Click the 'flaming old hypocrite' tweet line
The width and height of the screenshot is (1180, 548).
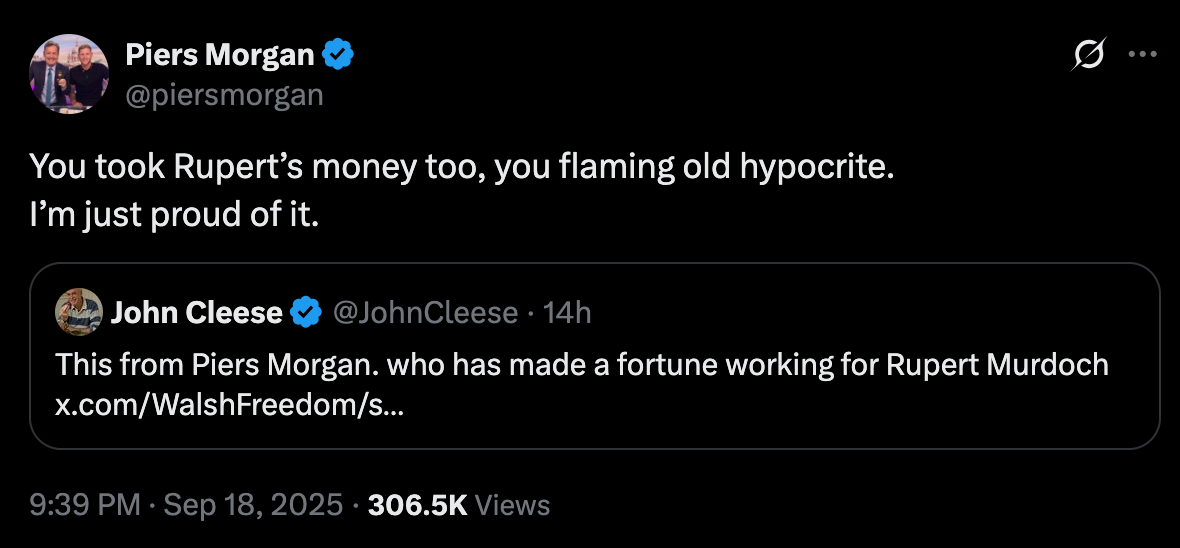(x=460, y=166)
